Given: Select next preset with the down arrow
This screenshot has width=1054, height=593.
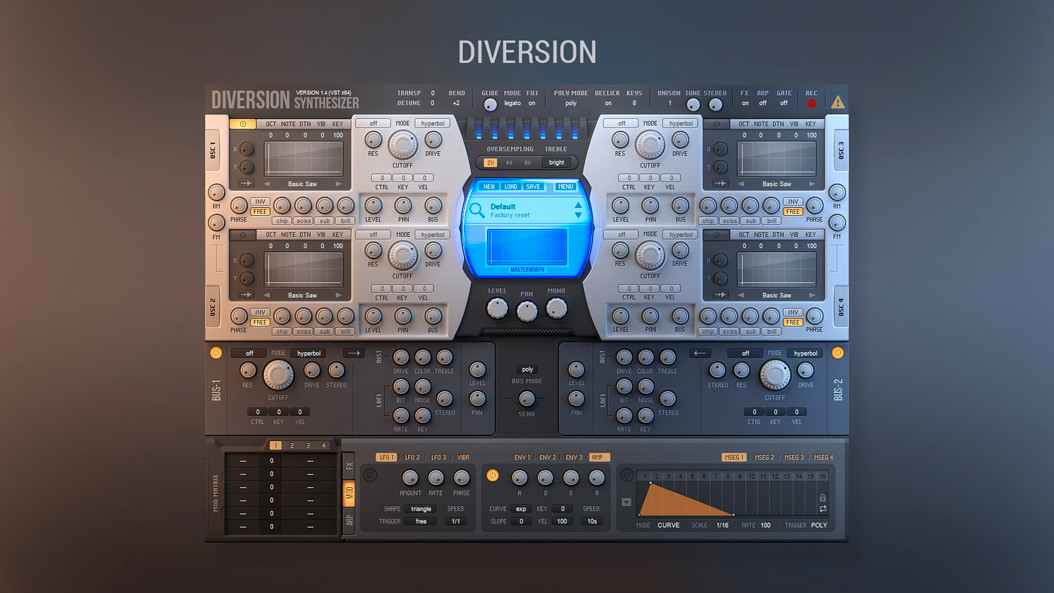Looking at the screenshot, I should coord(578,215).
